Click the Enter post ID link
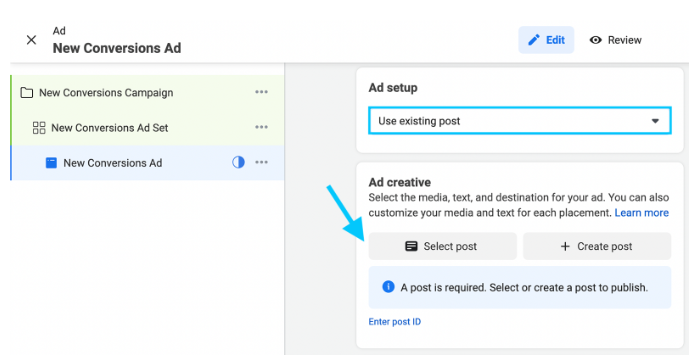The width and height of the screenshot is (692, 362). (x=395, y=322)
